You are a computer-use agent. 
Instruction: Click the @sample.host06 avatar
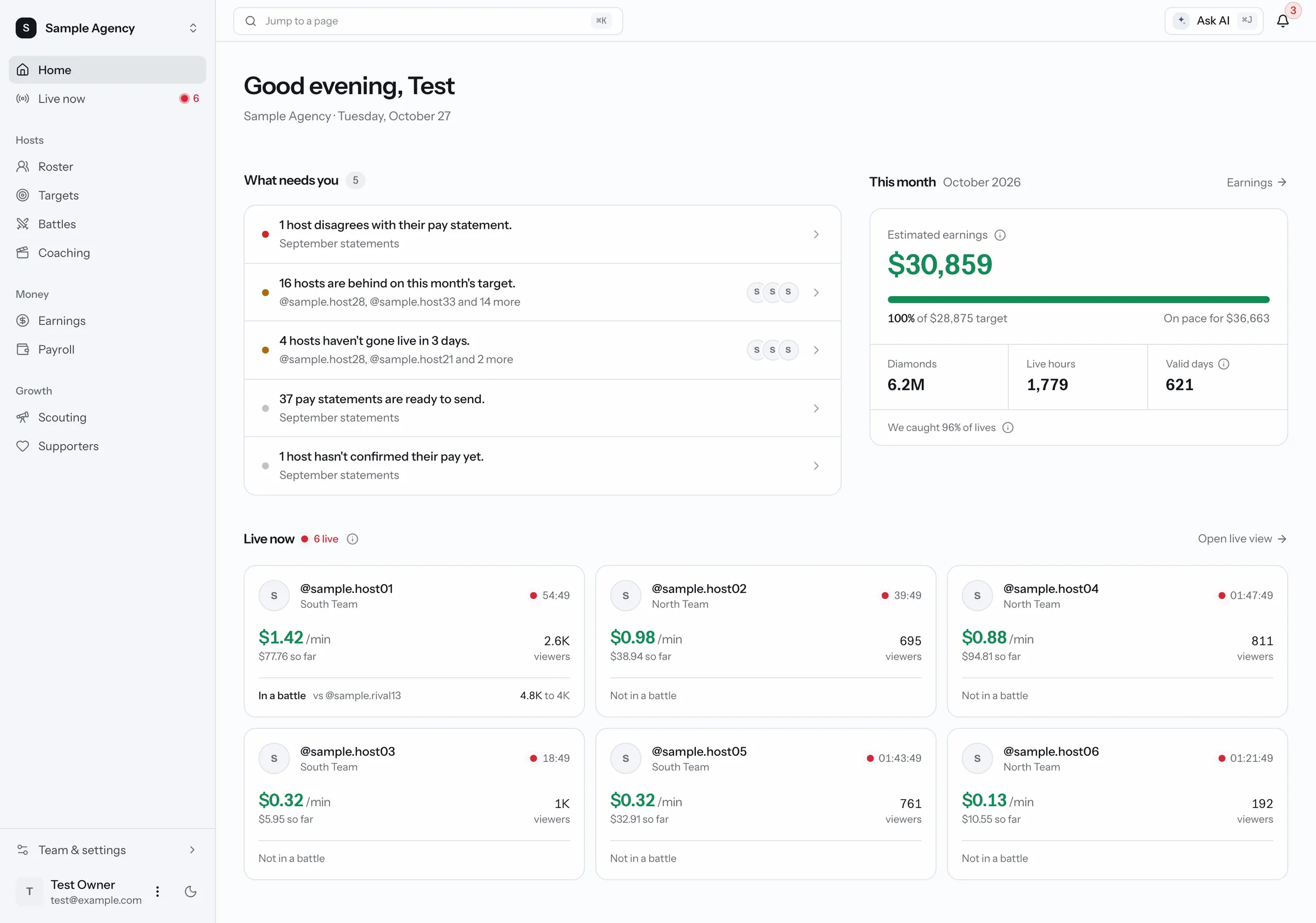coord(977,758)
